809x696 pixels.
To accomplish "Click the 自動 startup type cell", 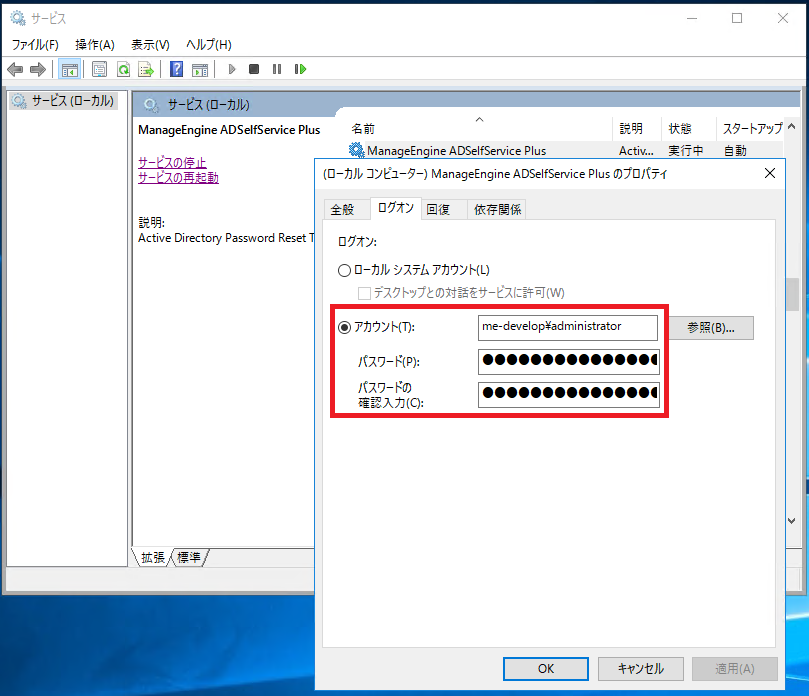I will (735, 151).
